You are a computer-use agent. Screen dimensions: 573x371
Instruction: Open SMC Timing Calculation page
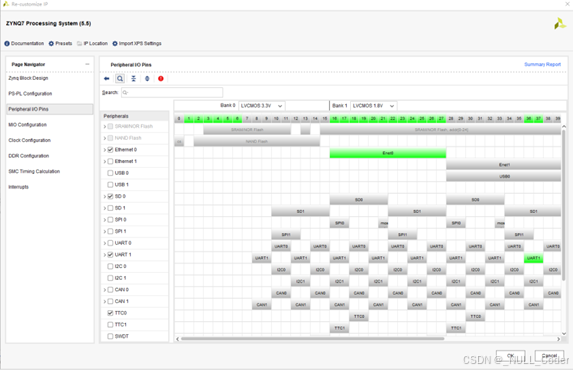(x=34, y=171)
